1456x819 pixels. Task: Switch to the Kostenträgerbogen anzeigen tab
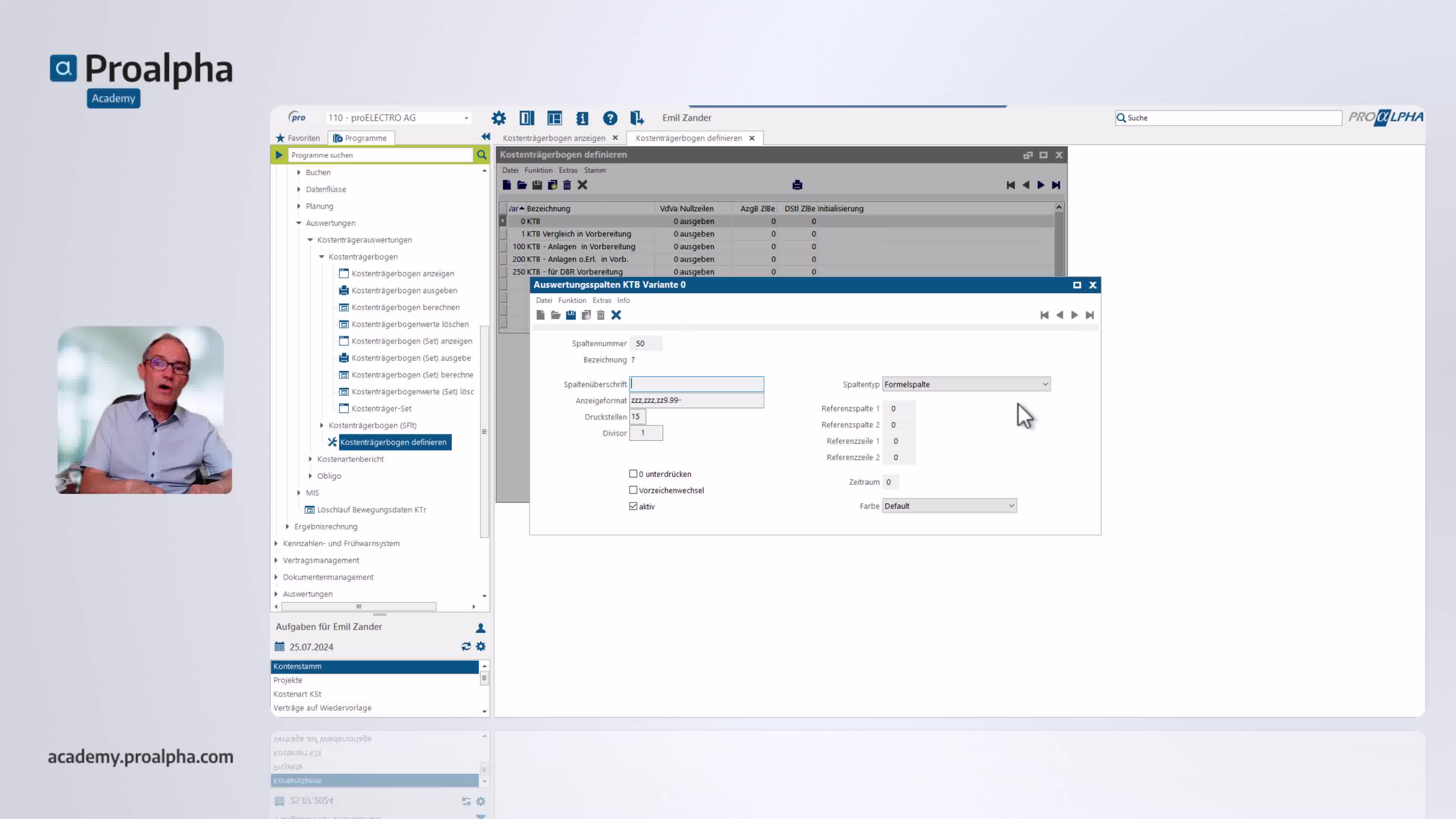tap(553, 138)
